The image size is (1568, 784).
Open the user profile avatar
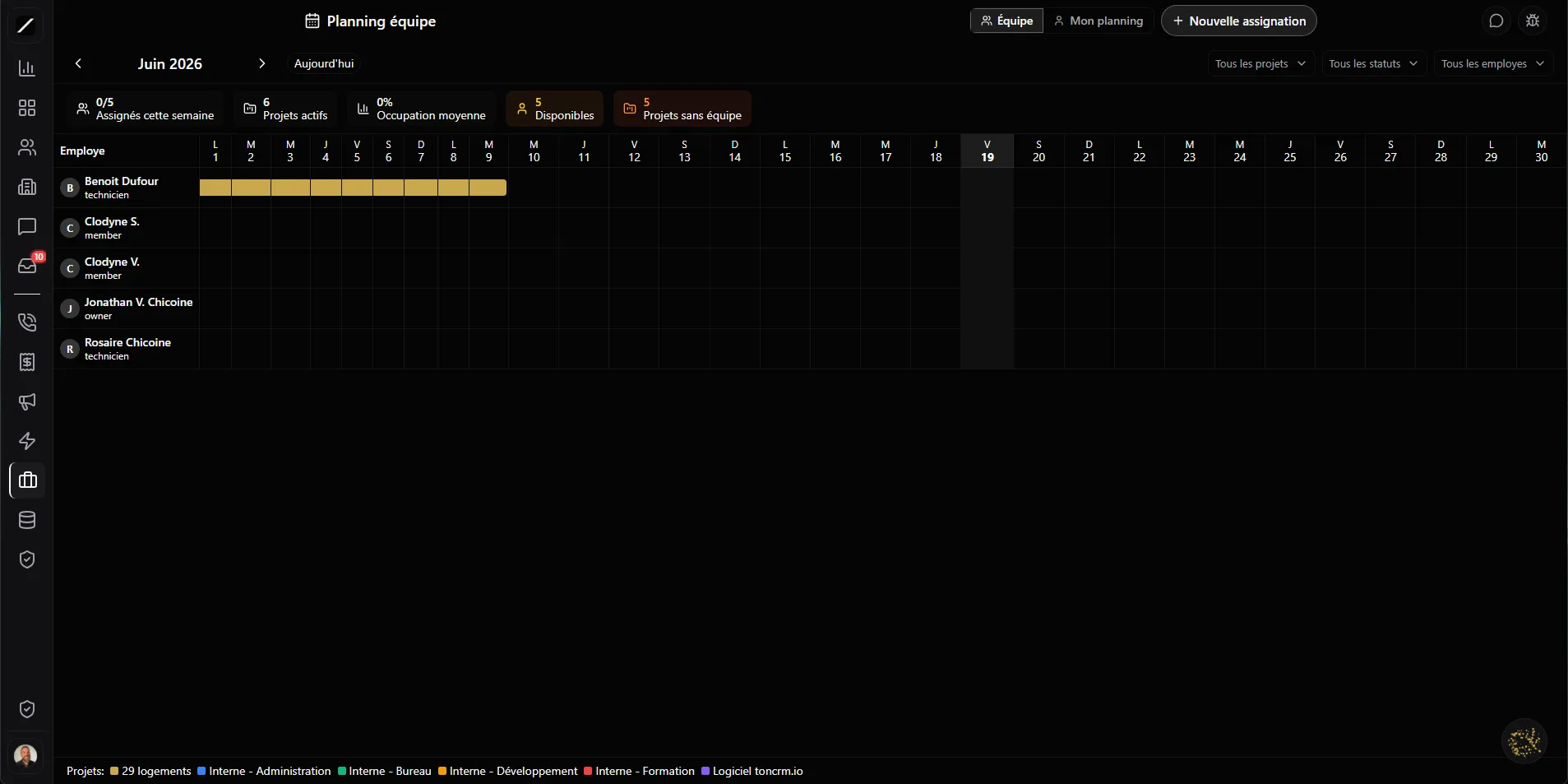pos(25,755)
